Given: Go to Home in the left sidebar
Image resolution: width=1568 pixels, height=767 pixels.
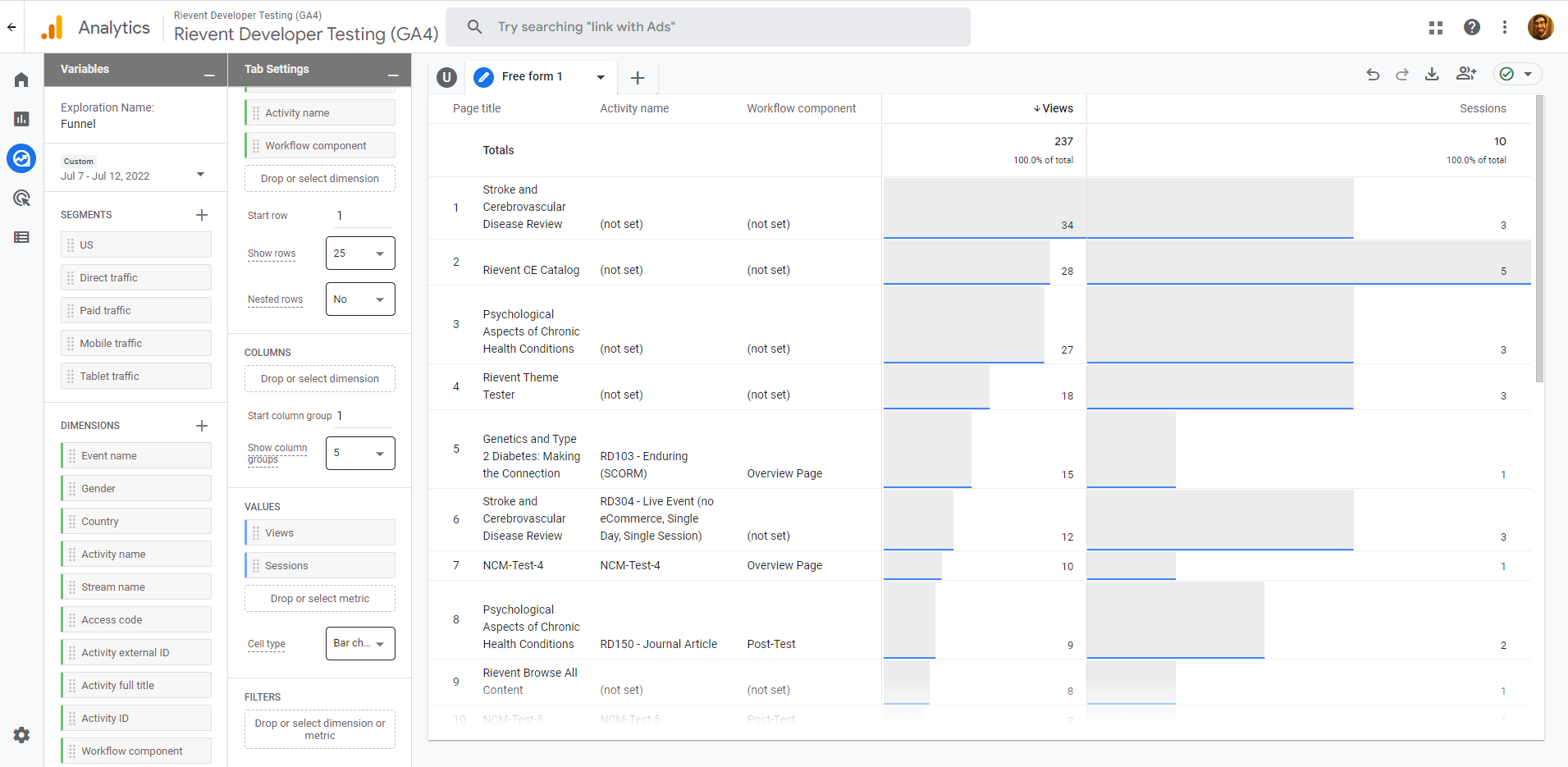Looking at the screenshot, I should [21, 80].
